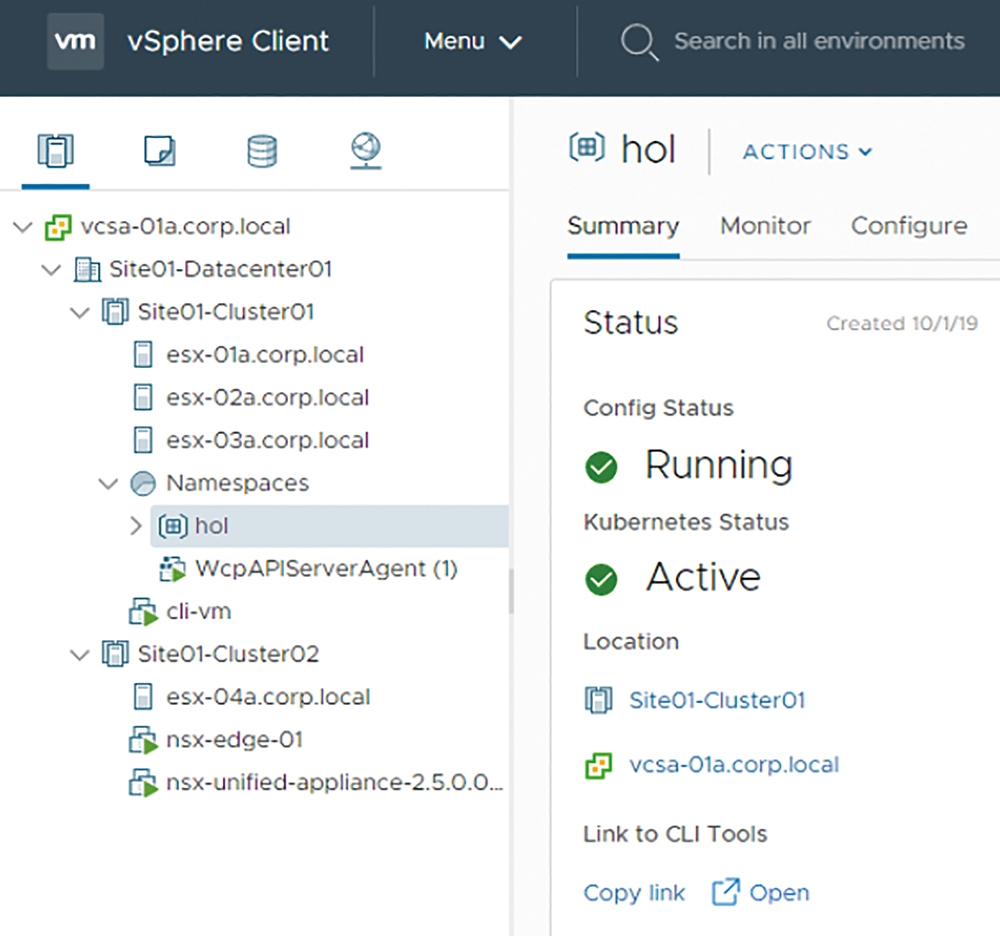Click the Active green check icon
The image size is (1000, 936).
(x=601, y=580)
